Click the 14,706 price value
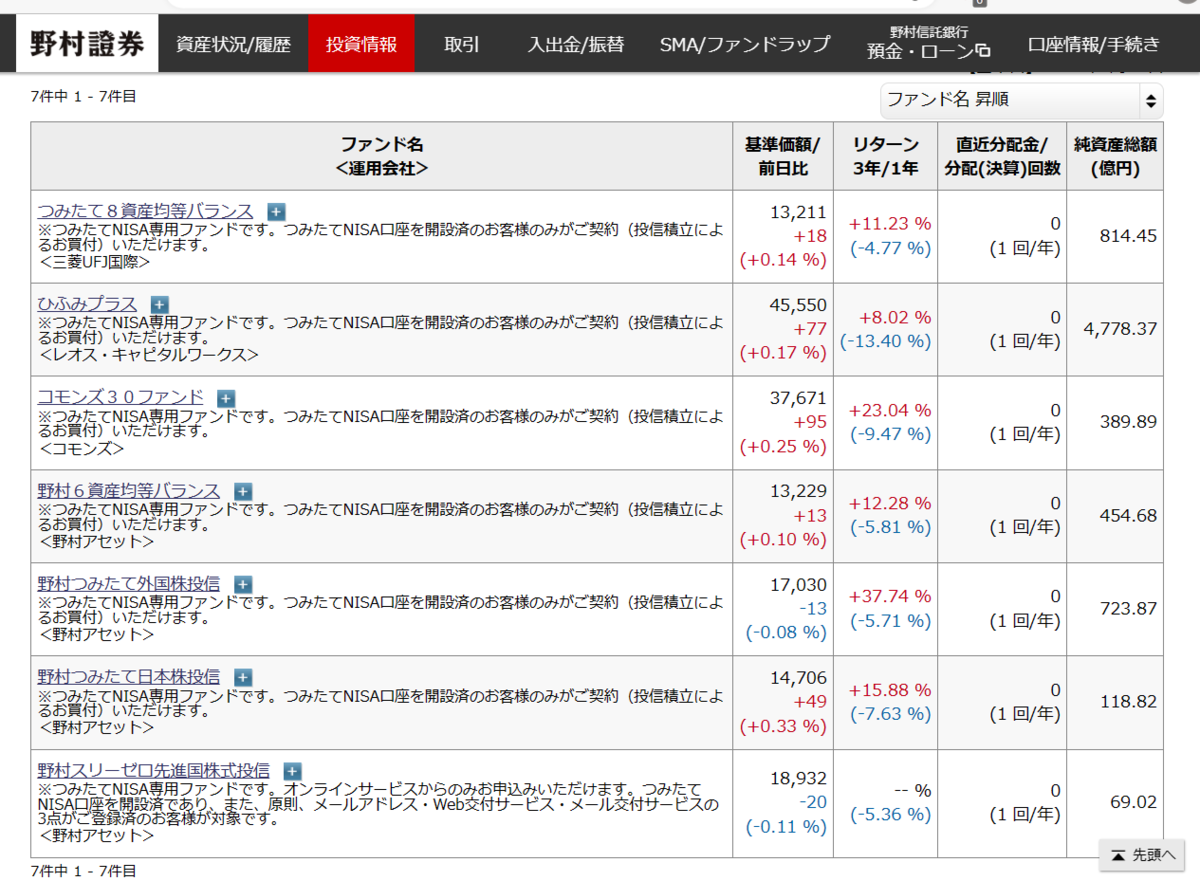1200x881 pixels. pos(799,677)
